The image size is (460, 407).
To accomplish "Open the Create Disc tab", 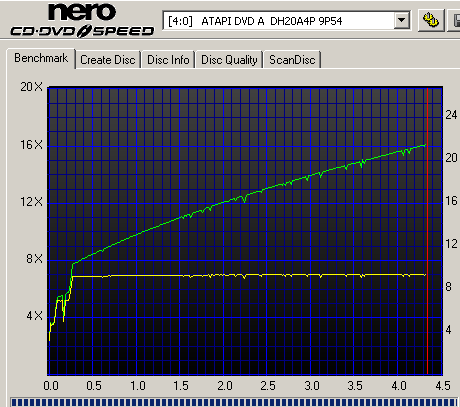I will [108, 60].
